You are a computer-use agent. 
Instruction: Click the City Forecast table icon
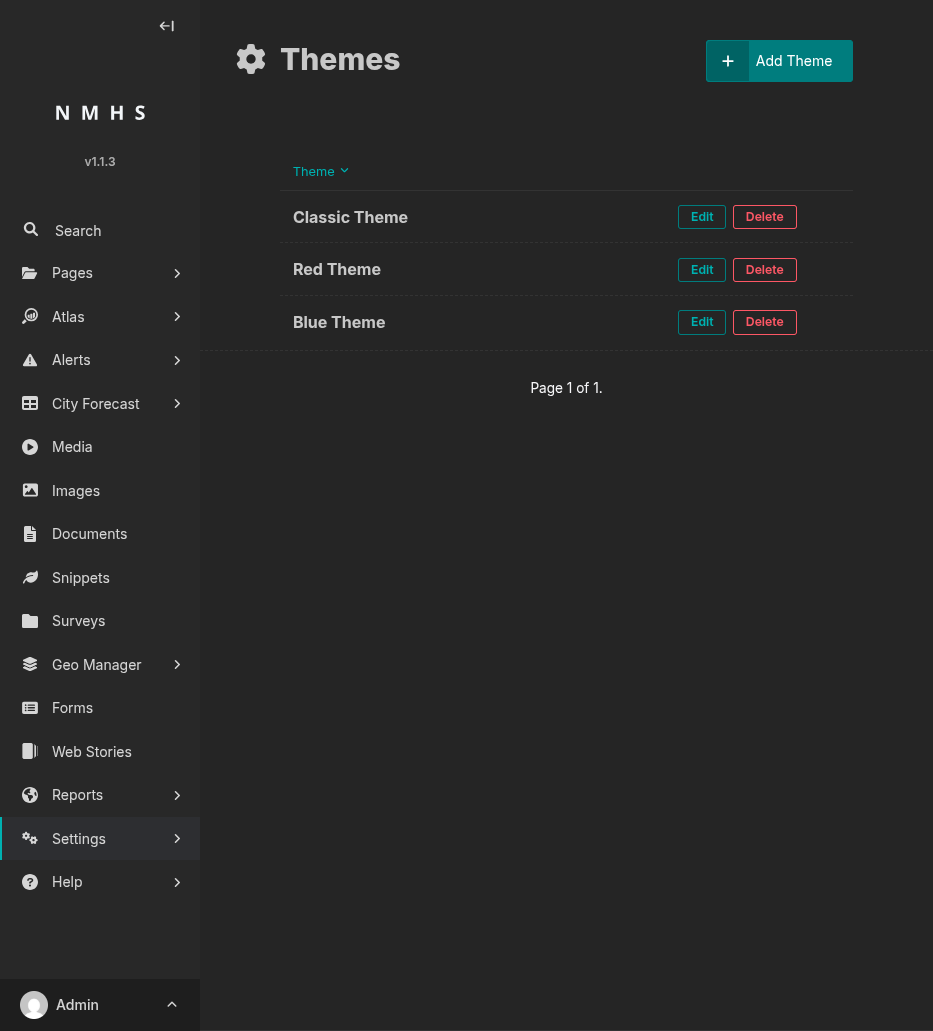[30, 404]
